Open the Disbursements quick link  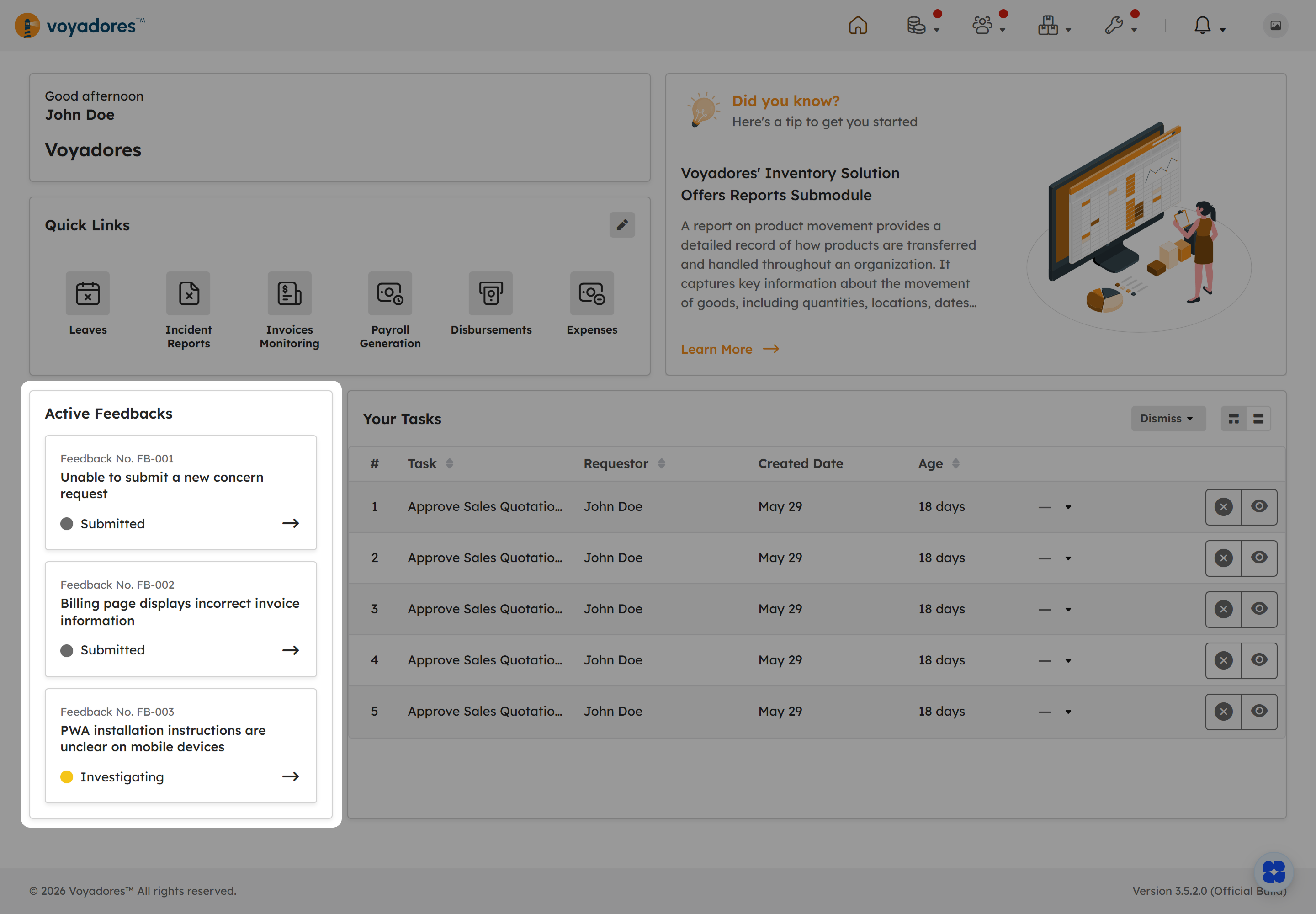point(491,293)
